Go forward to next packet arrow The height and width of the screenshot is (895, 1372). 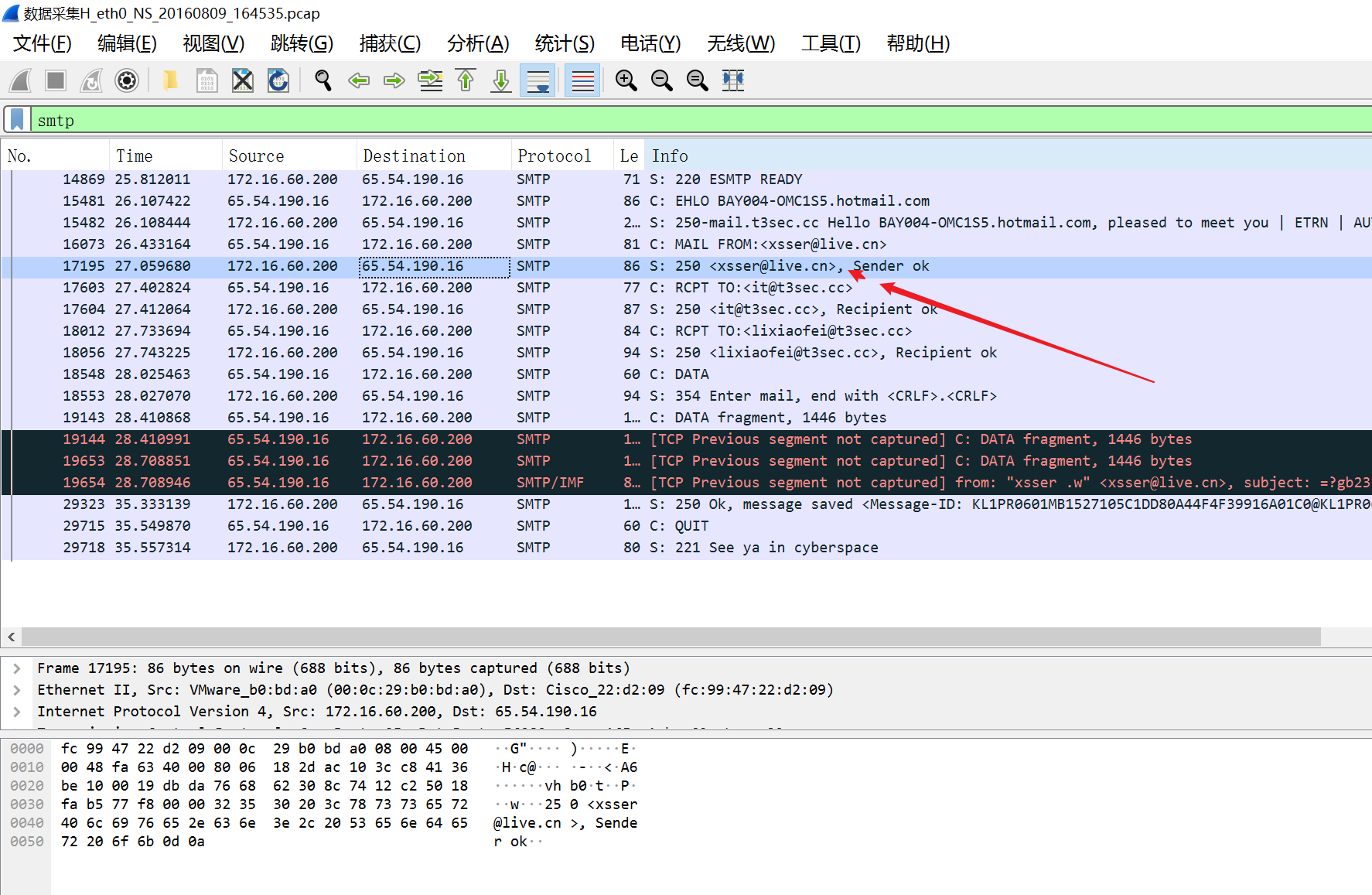394,80
